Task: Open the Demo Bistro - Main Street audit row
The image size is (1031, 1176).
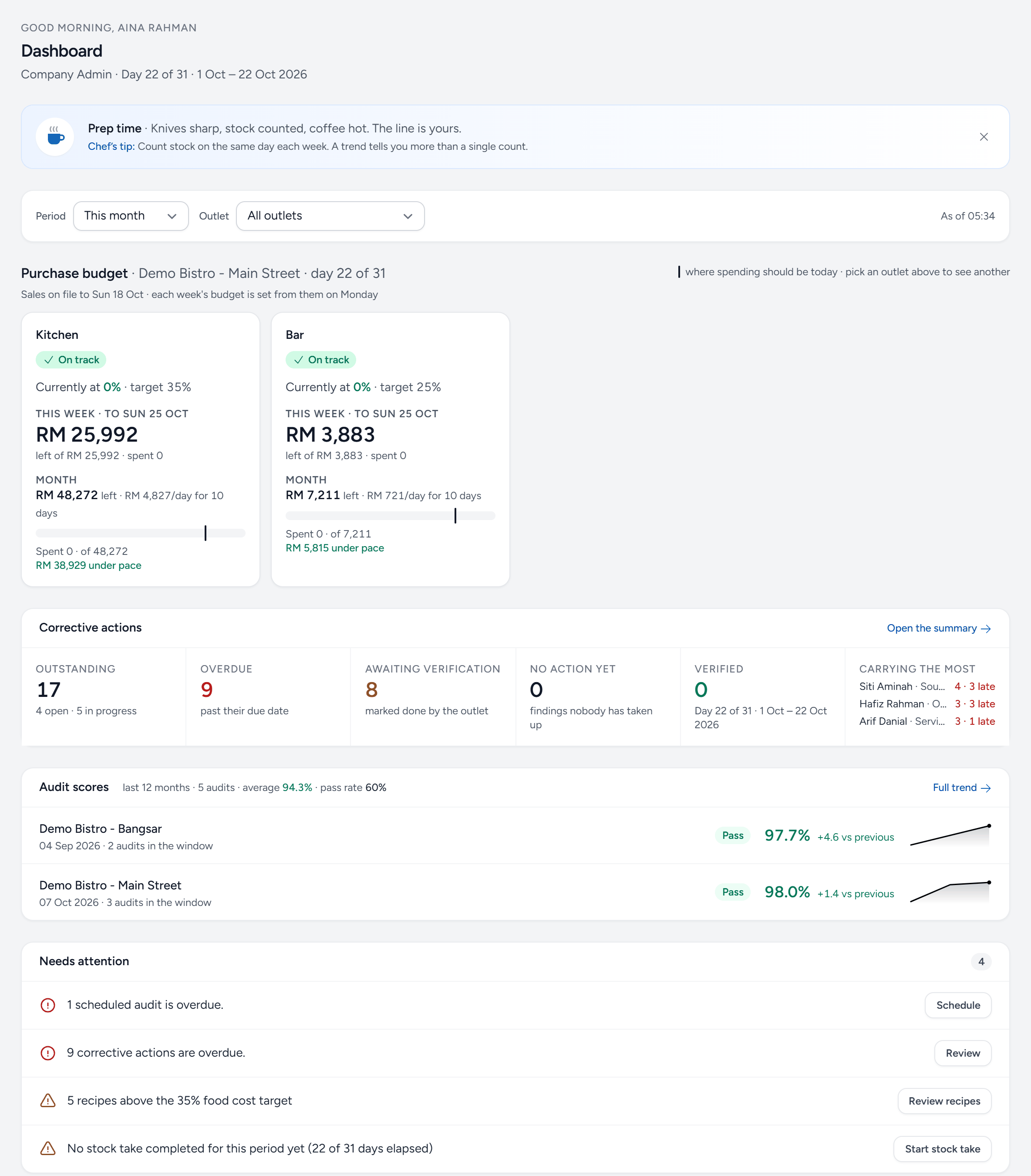Action: pyautogui.click(x=515, y=892)
